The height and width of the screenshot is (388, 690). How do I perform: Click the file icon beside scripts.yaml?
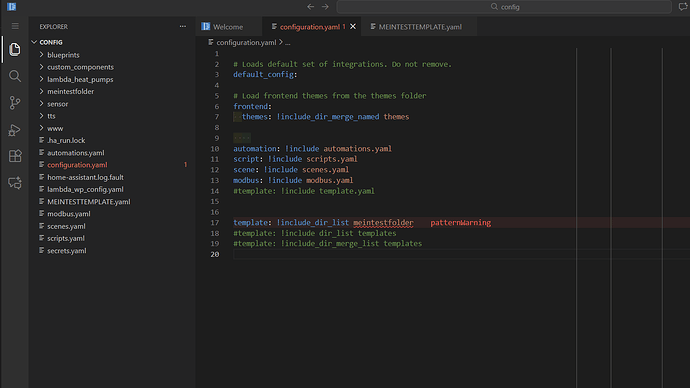tap(41, 238)
